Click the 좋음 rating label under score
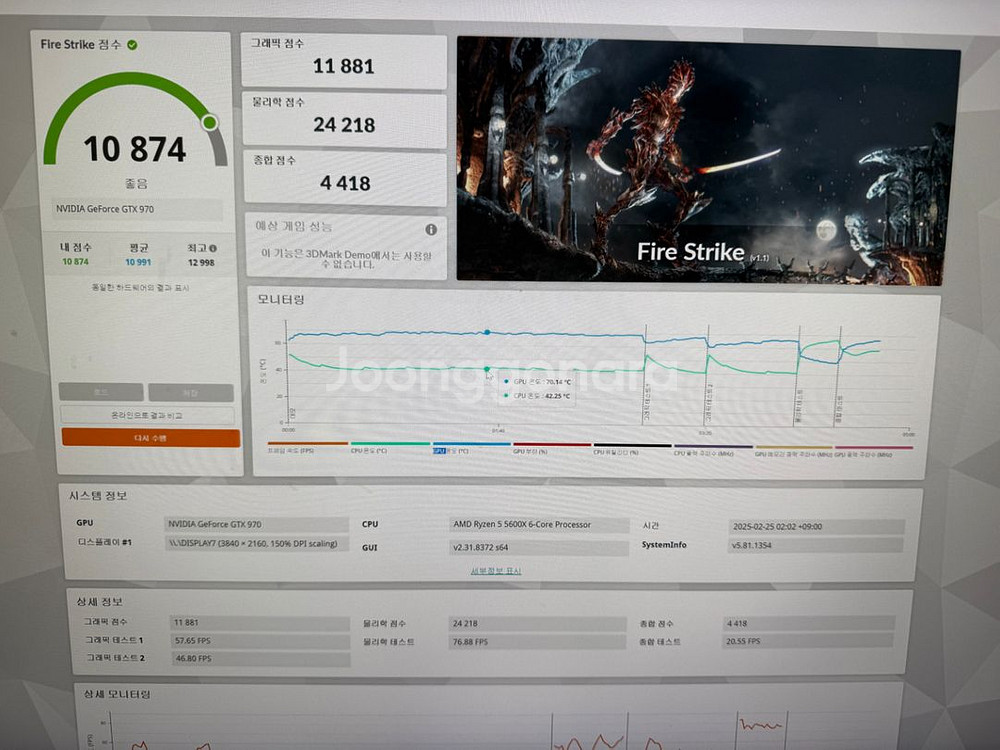 pos(136,184)
